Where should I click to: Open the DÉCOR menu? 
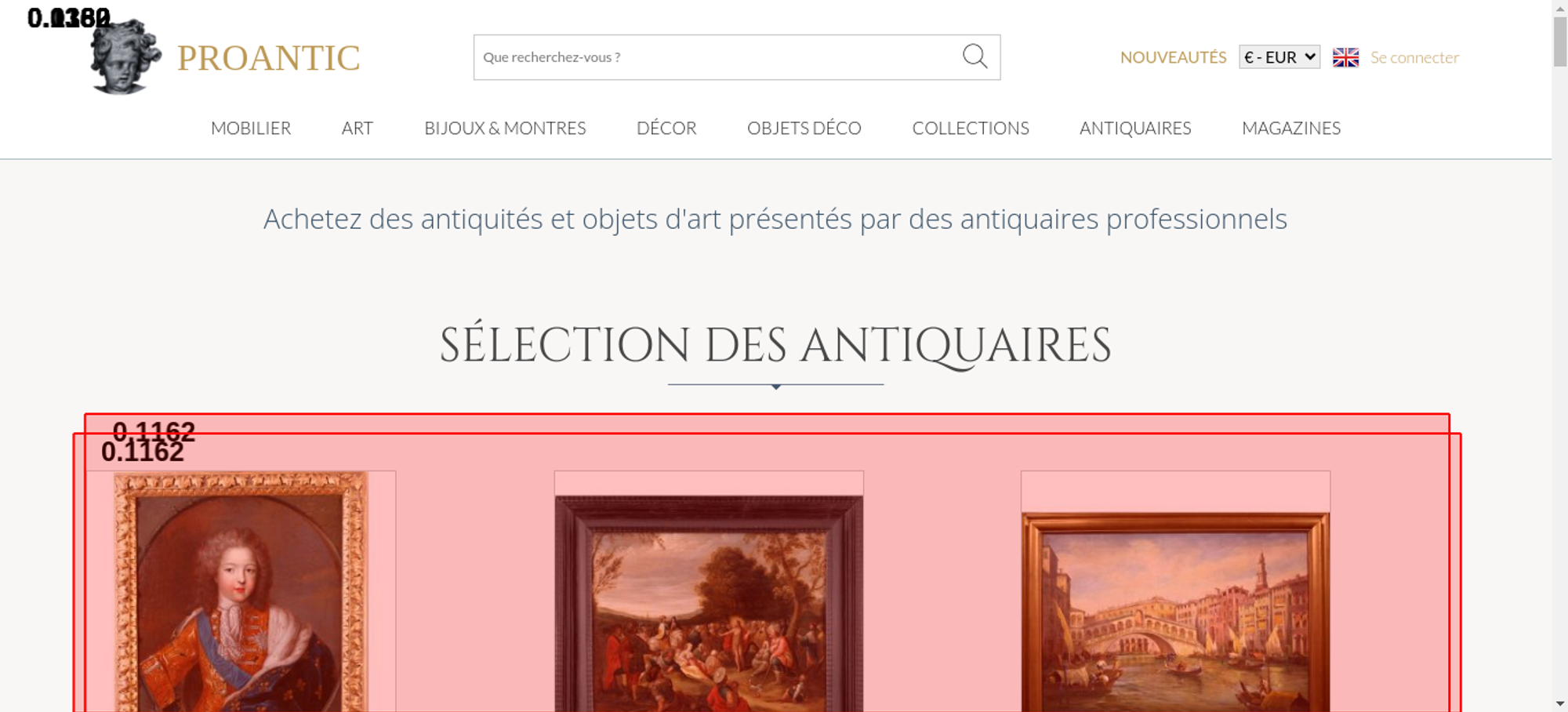coord(666,128)
